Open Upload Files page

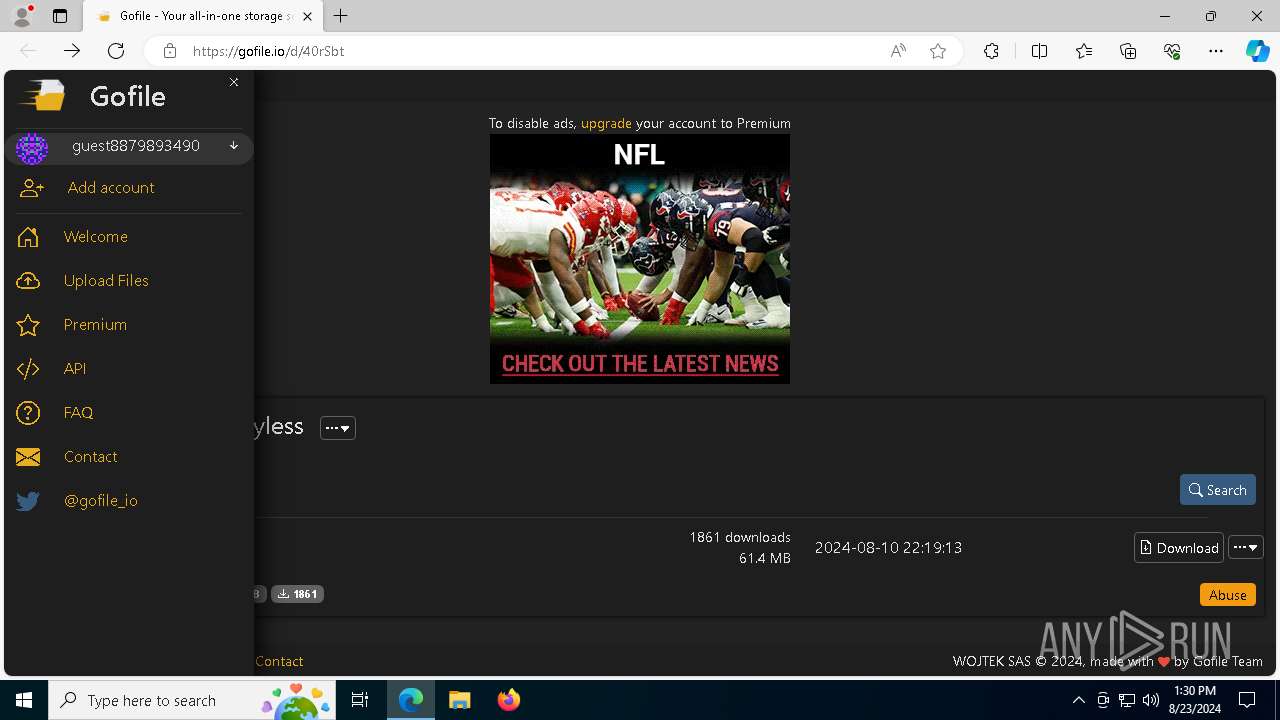[x=106, y=281]
